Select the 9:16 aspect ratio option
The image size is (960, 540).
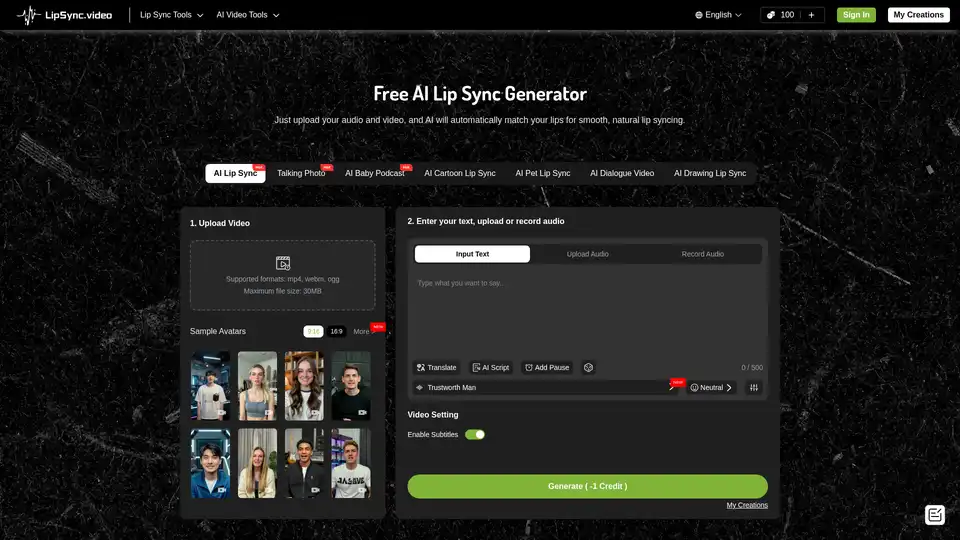point(313,331)
